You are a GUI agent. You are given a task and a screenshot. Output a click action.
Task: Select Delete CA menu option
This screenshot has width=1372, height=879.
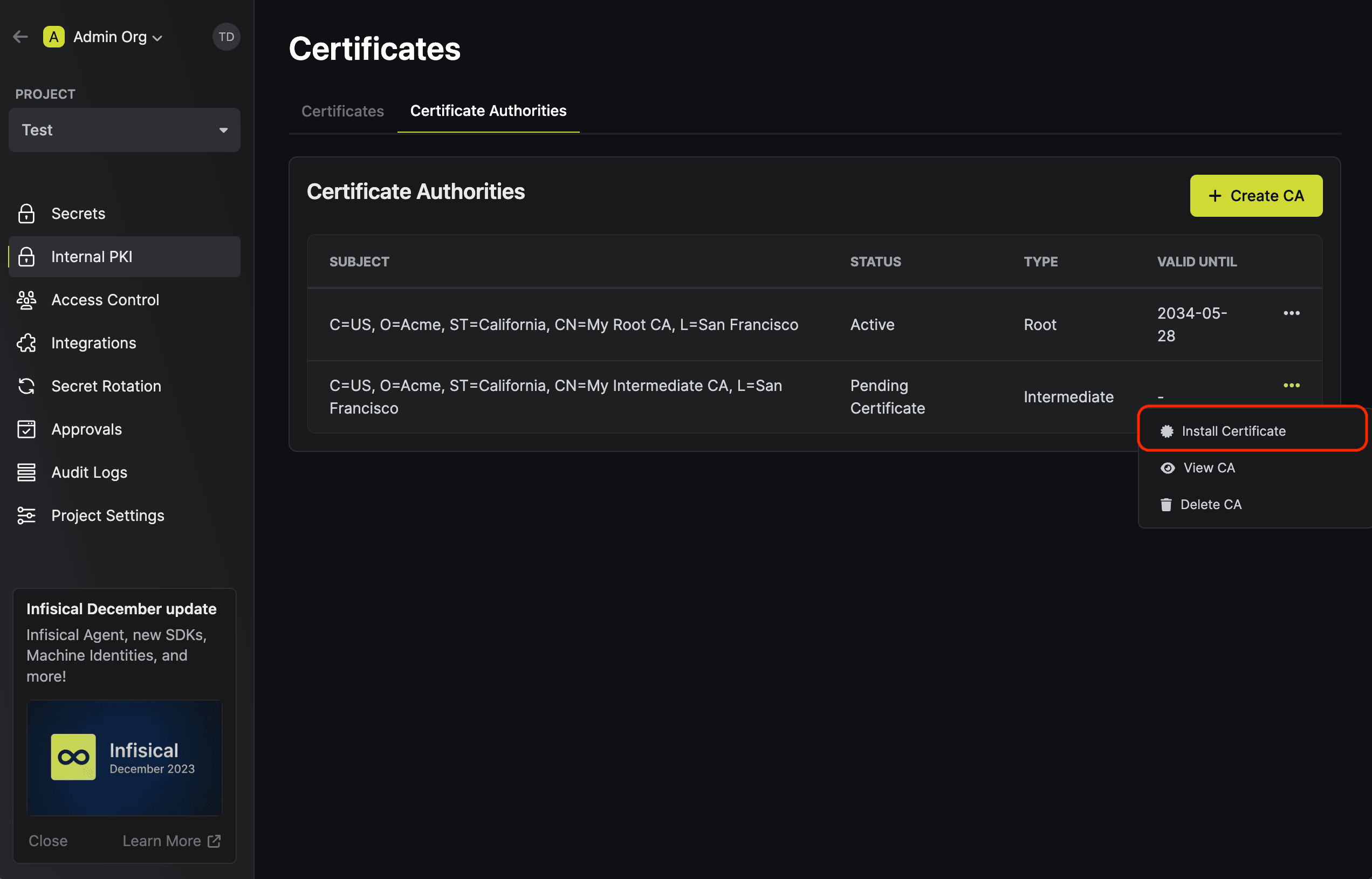(1210, 505)
